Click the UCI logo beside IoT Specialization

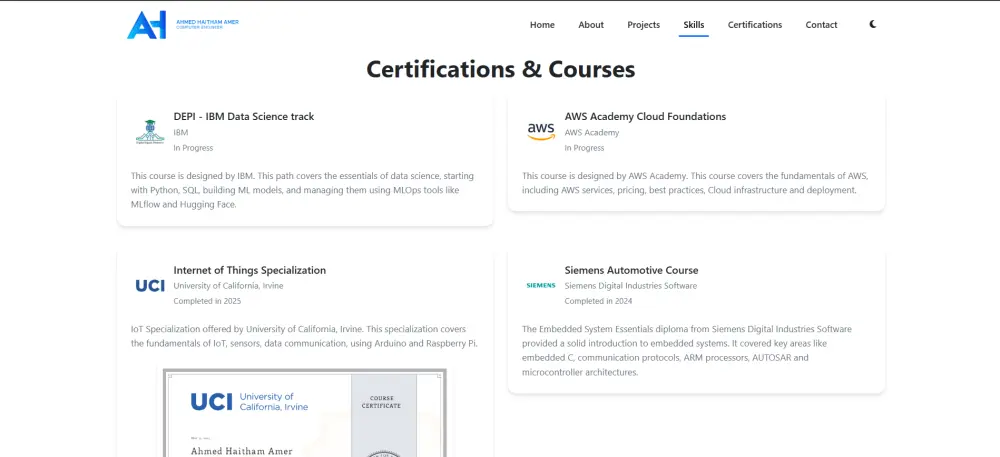click(x=150, y=286)
